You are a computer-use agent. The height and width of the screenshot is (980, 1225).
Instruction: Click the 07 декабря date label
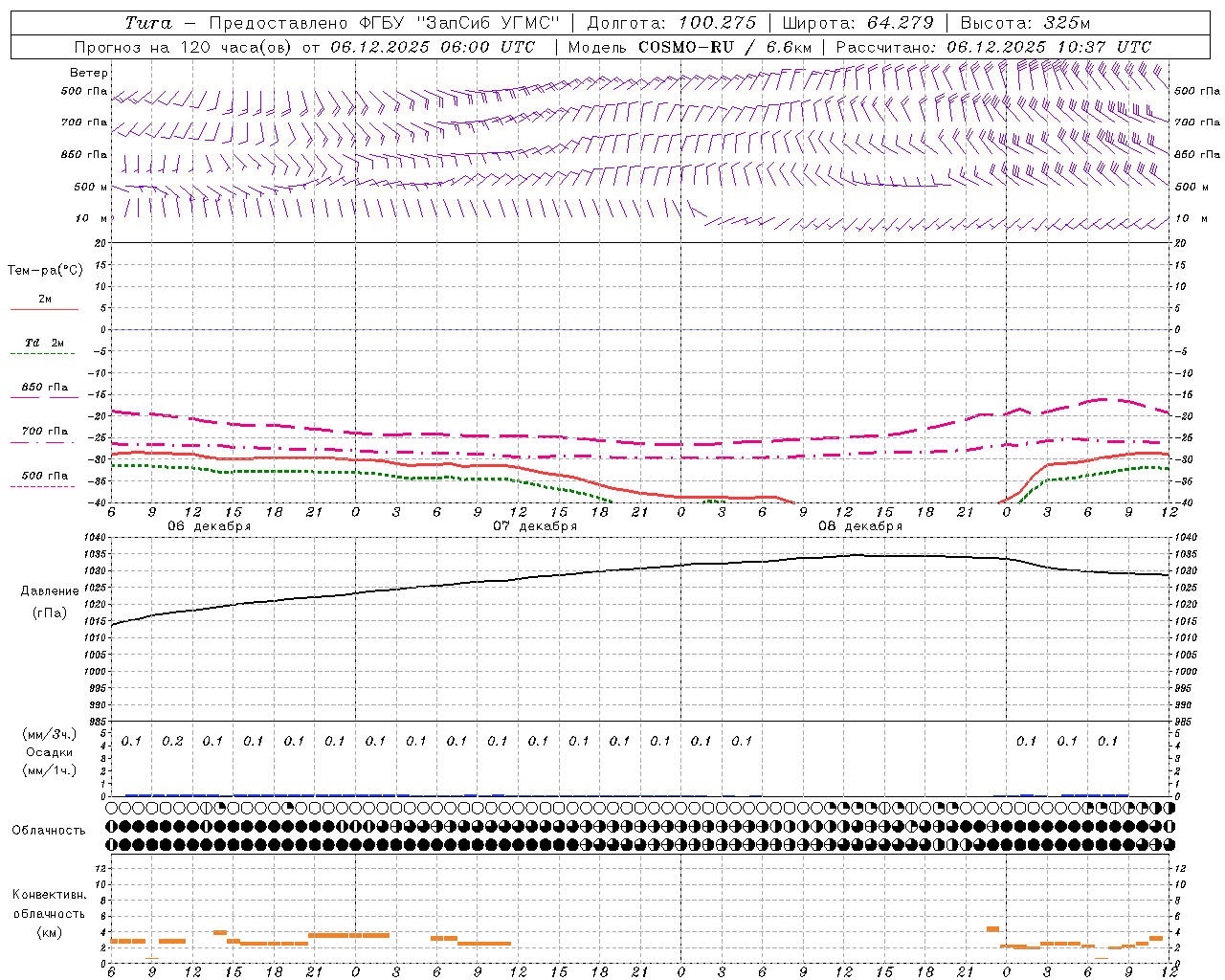coord(535,526)
